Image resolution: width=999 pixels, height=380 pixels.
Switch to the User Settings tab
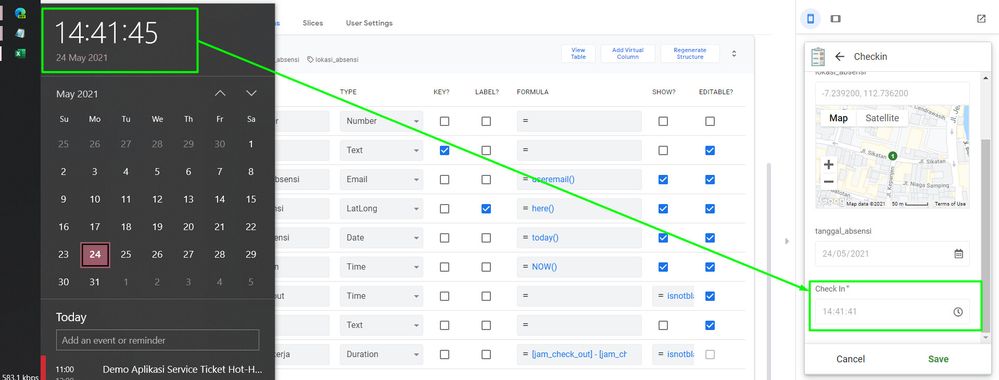point(369,23)
